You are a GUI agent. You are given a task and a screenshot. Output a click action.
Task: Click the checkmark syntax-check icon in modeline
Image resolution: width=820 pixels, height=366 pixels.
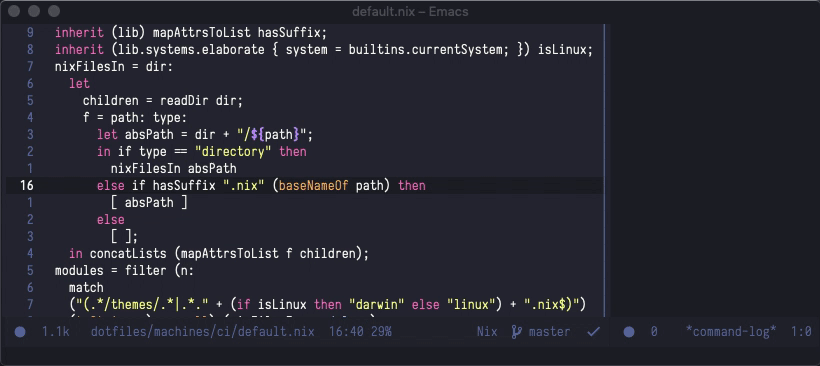coord(593,331)
